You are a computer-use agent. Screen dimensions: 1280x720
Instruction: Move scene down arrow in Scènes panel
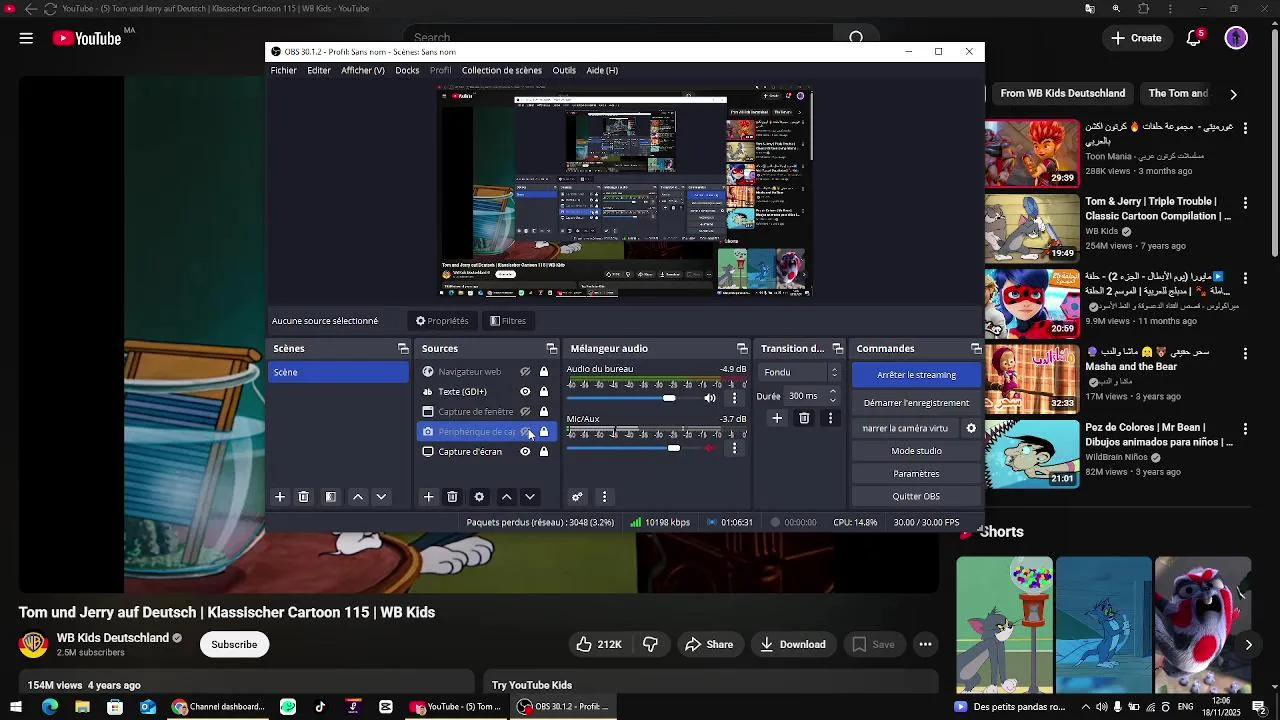pos(381,497)
